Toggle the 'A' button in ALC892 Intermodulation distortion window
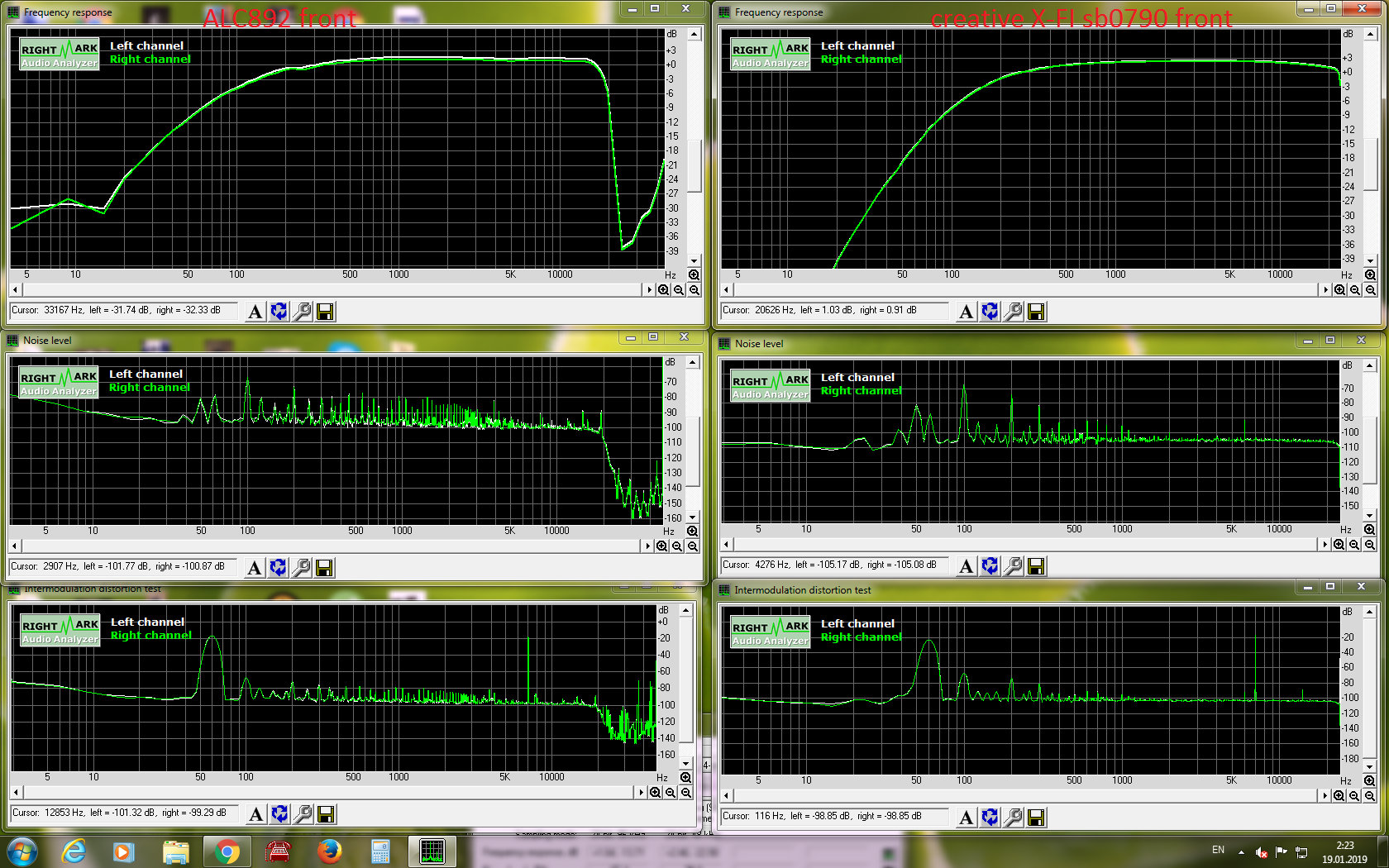The height and width of the screenshot is (868, 1389). [x=256, y=814]
